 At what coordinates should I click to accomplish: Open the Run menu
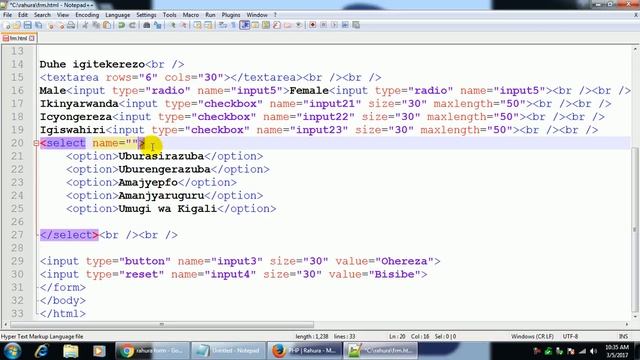(x=210, y=15)
